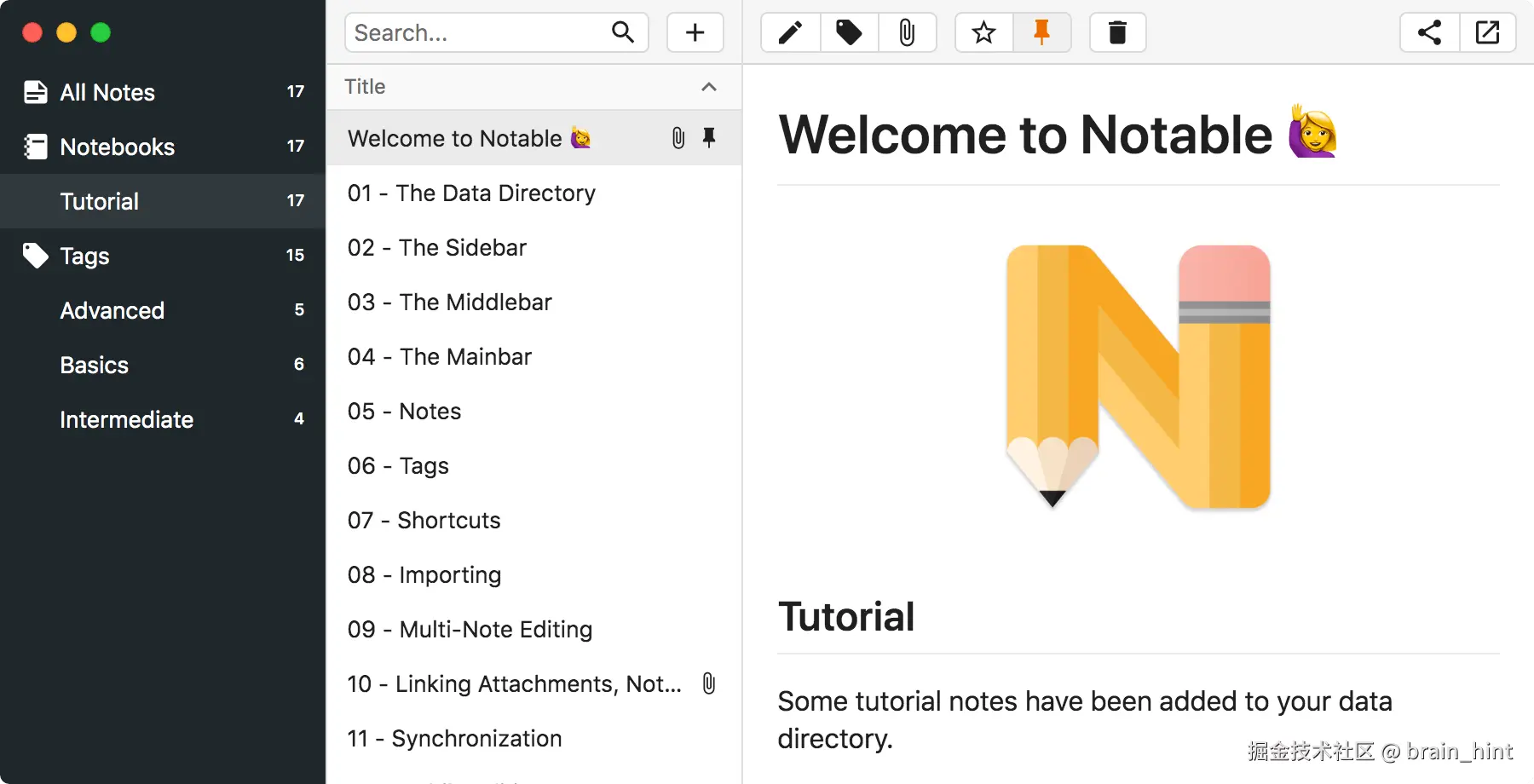Click the Notebooks icon in sidebar

[35, 147]
